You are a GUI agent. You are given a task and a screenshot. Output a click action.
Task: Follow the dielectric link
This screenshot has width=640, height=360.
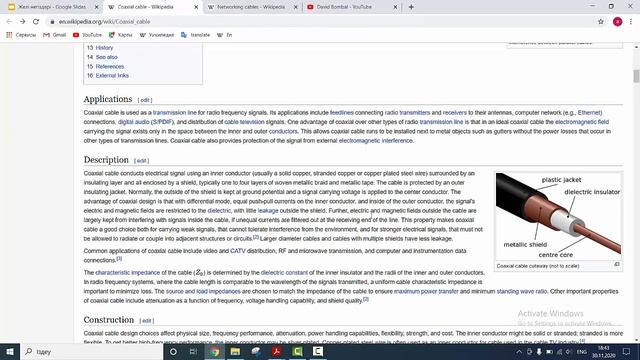click(219, 211)
